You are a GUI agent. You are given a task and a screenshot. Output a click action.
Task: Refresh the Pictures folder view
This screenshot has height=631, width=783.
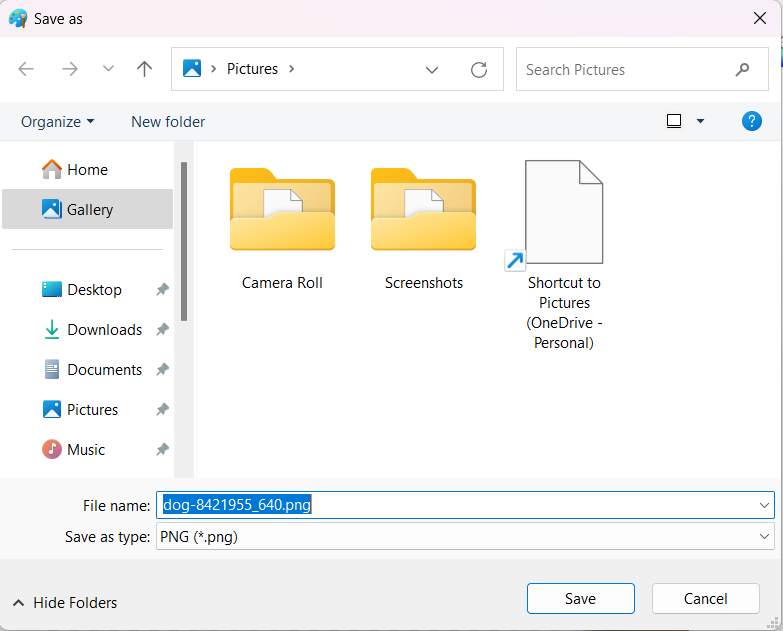point(479,69)
